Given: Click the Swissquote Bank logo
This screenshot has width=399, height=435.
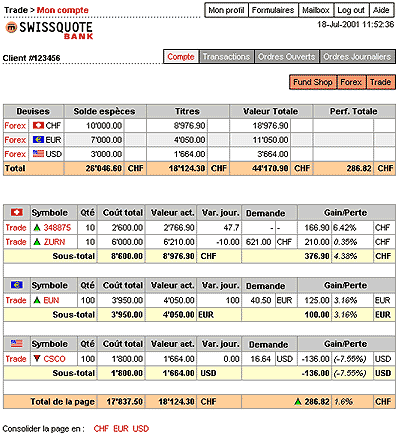Looking at the screenshot, I should [49, 30].
